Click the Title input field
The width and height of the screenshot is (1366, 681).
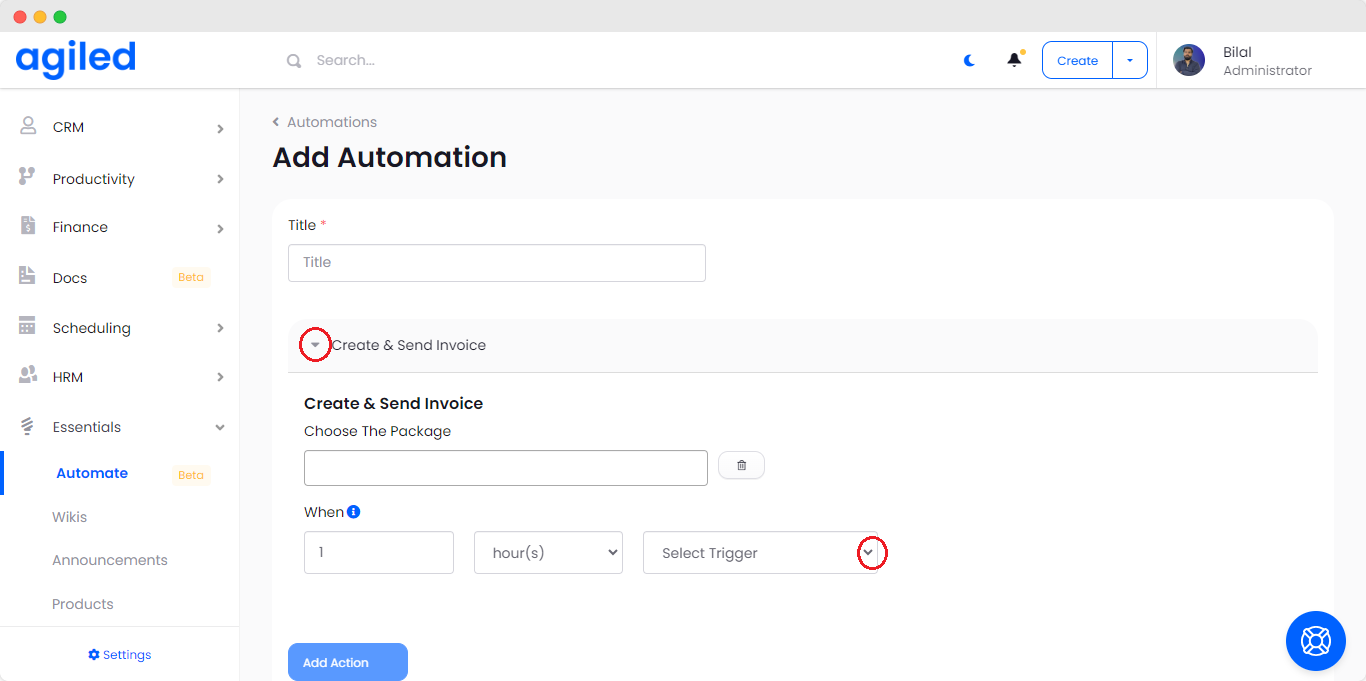(496, 262)
